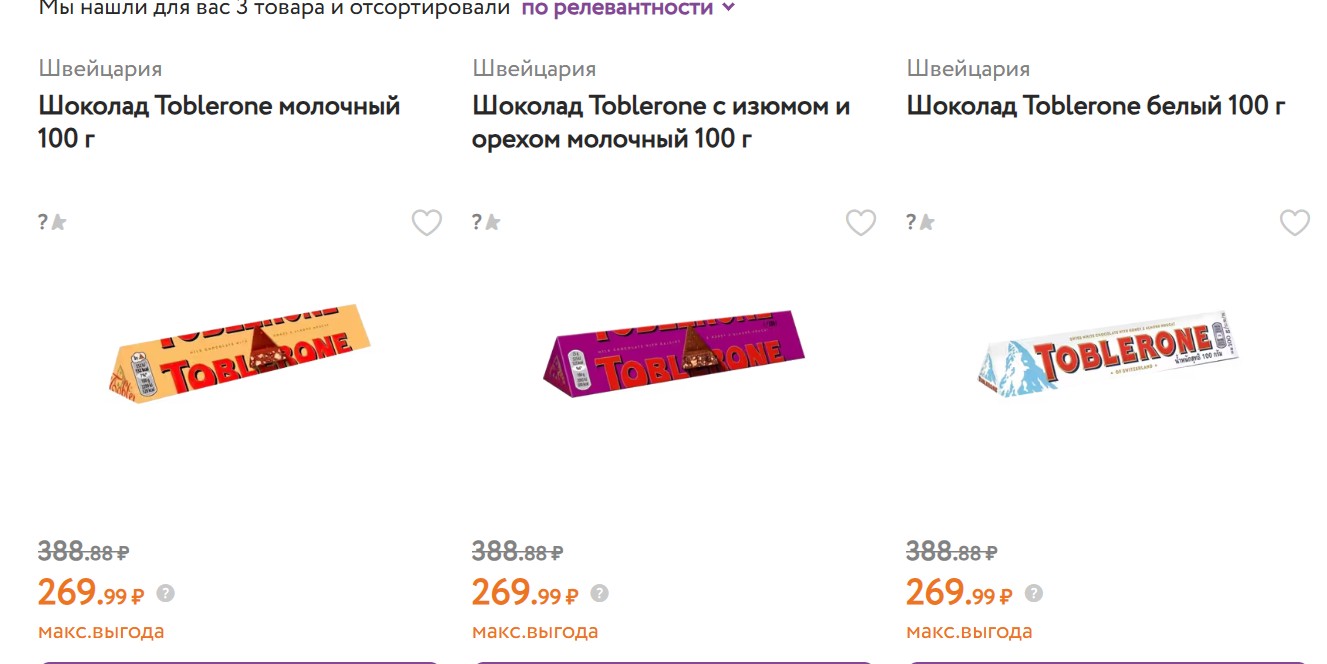This screenshot has height=664, width=1327.
Task: Click rating star of milk Toblerone
Action: (58, 222)
